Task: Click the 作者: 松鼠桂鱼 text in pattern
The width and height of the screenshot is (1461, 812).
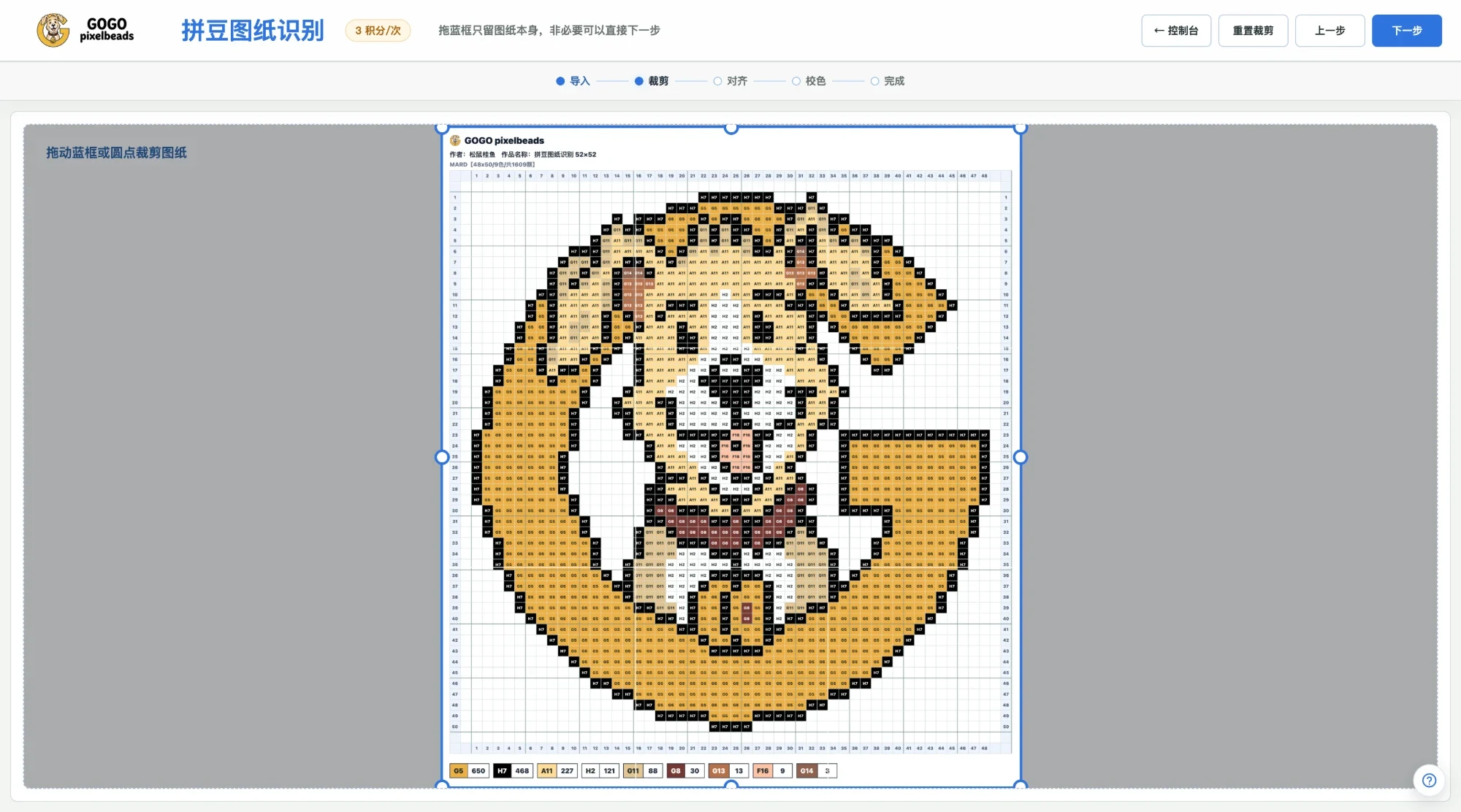Action: (473, 155)
